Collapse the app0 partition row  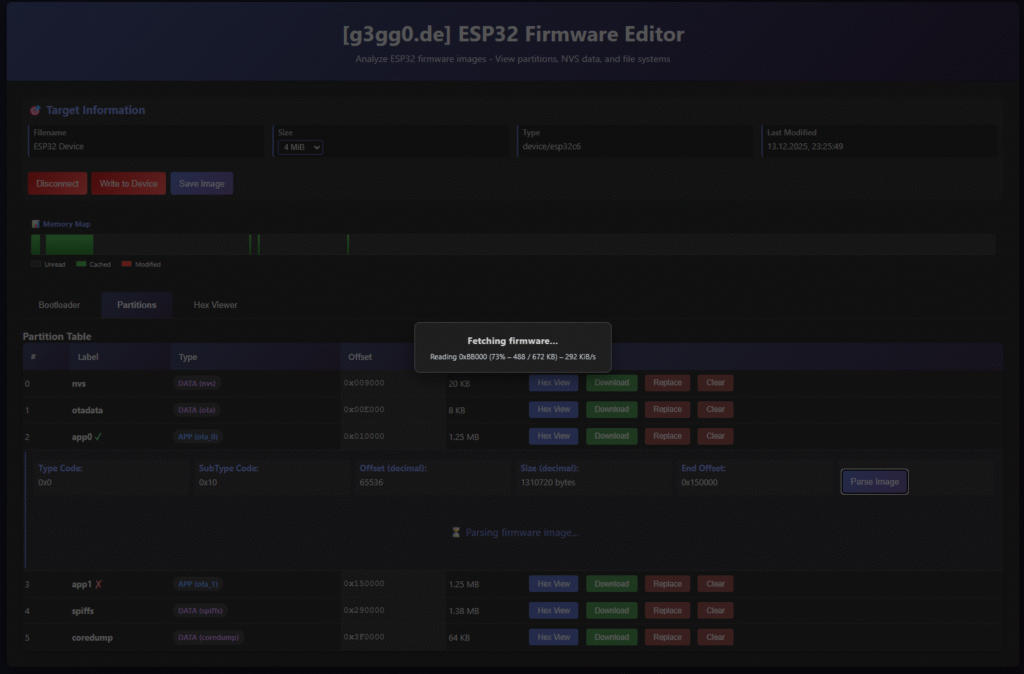point(85,436)
